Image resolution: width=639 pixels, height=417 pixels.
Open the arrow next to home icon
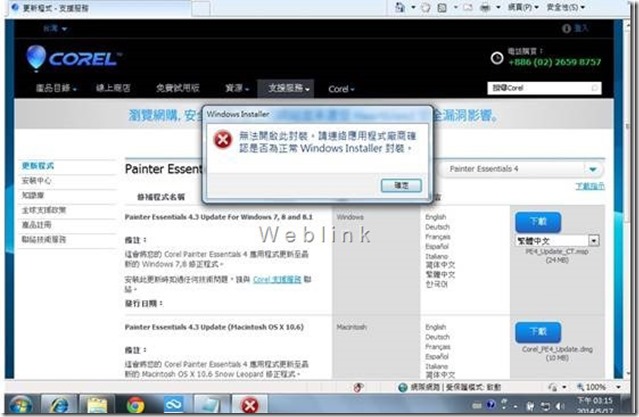413,7
